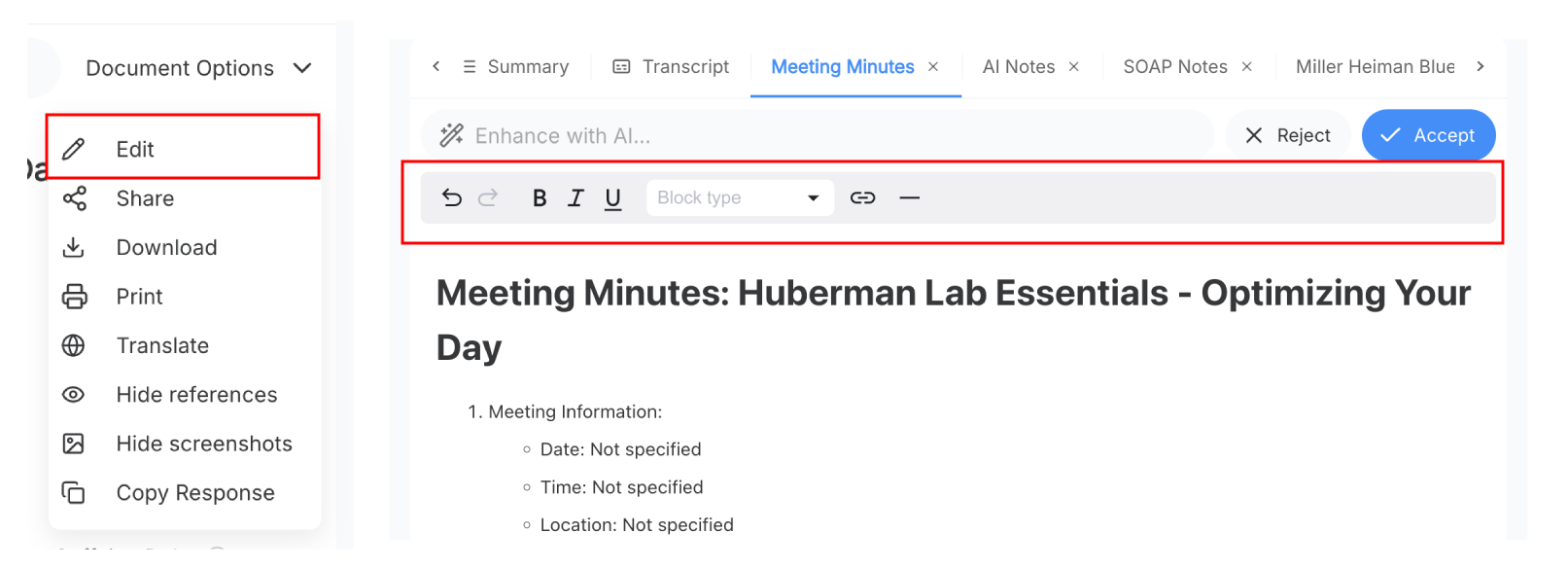This screenshot has width=1568, height=569.
Task: Choose Download from the options menu
Action: pos(166,248)
